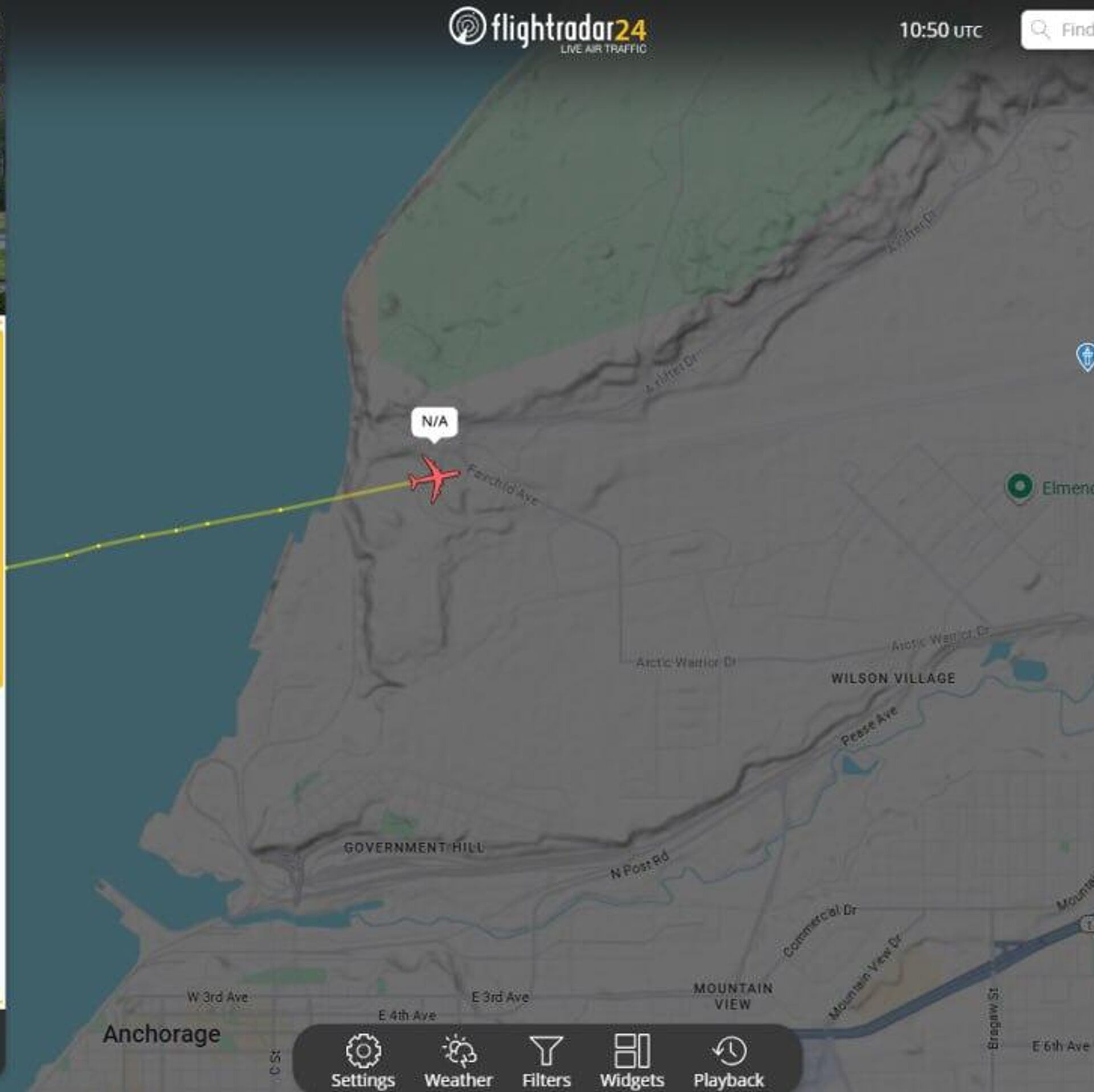Click the Anchorage city label
This screenshot has width=1094, height=1092.
click(x=161, y=1034)
